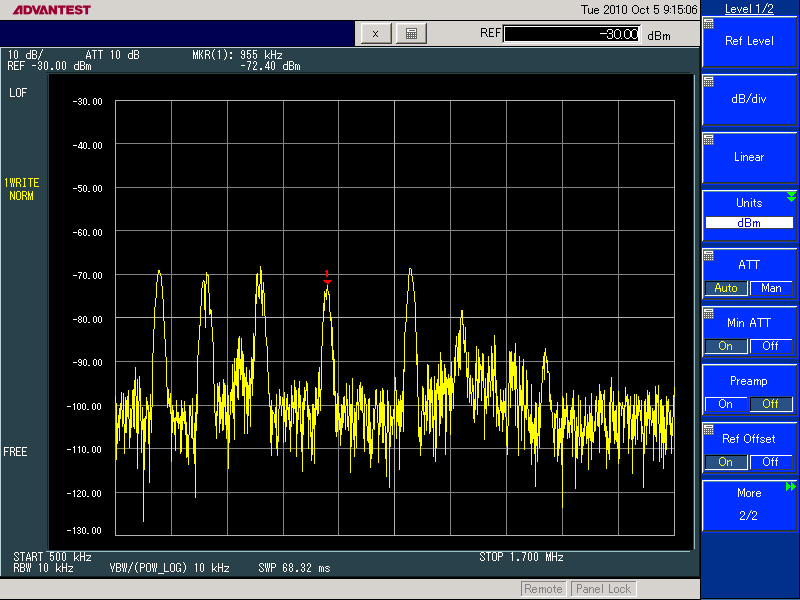Go to More 2/2 softkey page
This screenshot has width=800, height=600.
coord(749,504)
